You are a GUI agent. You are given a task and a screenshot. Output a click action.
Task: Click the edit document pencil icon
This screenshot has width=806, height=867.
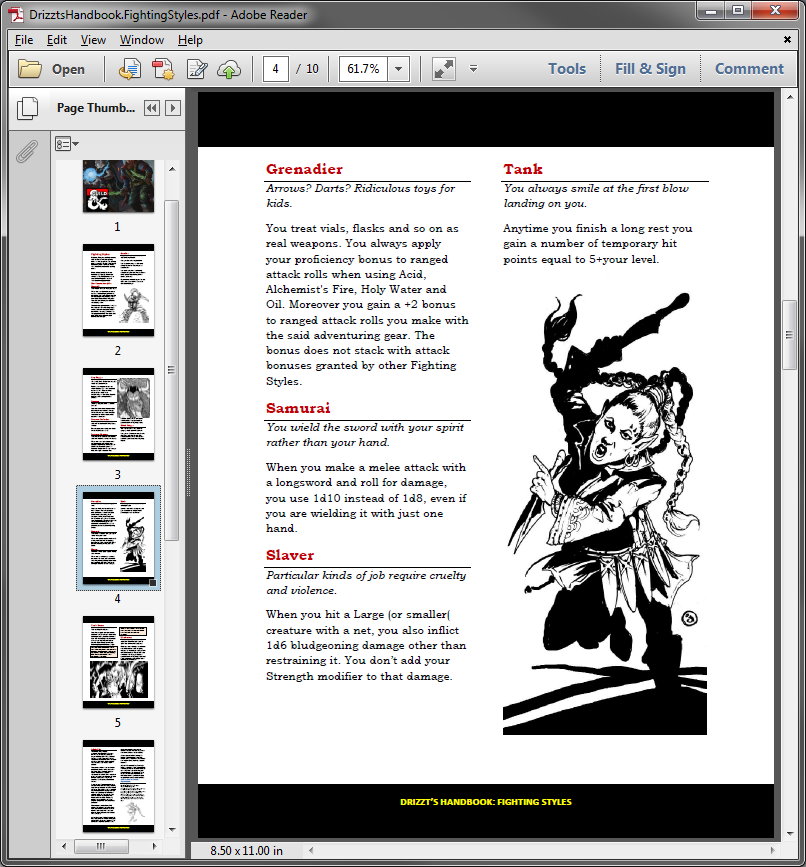coord(197,69)
